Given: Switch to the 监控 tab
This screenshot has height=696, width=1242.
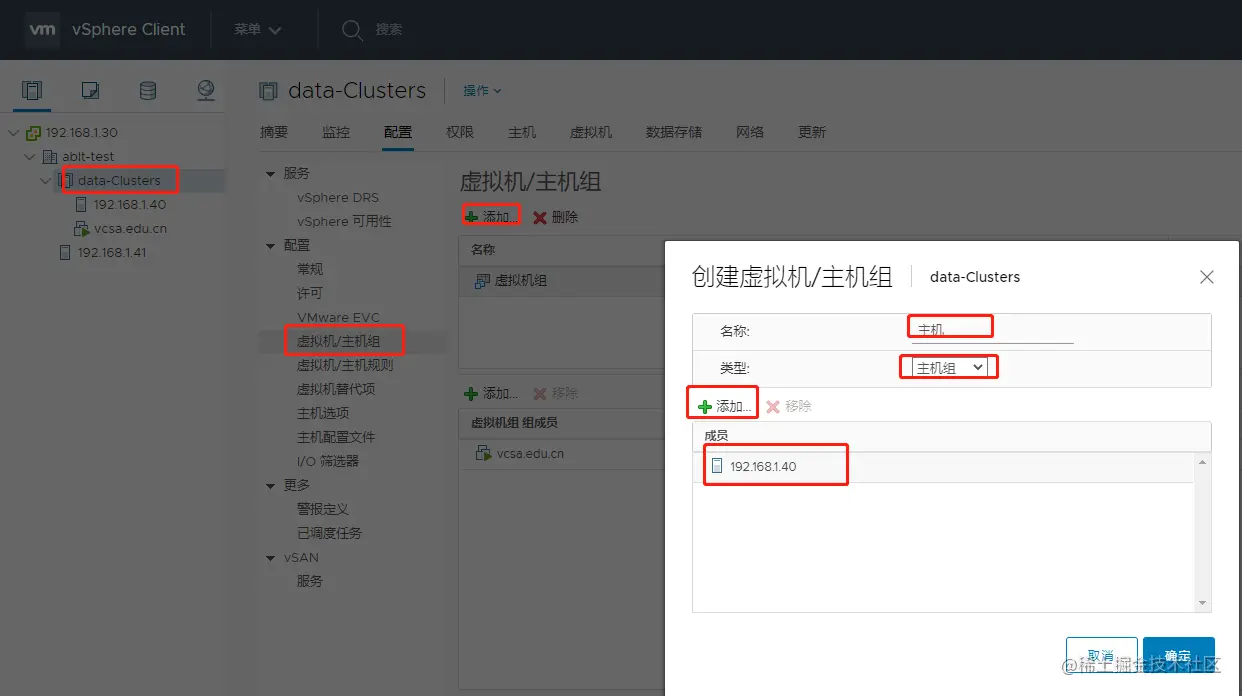Looking at the screenshot, I should point(336,132).
